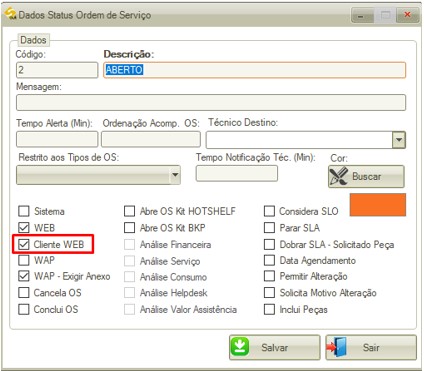Click the green Salvar download icon

[x=239, y=347]
